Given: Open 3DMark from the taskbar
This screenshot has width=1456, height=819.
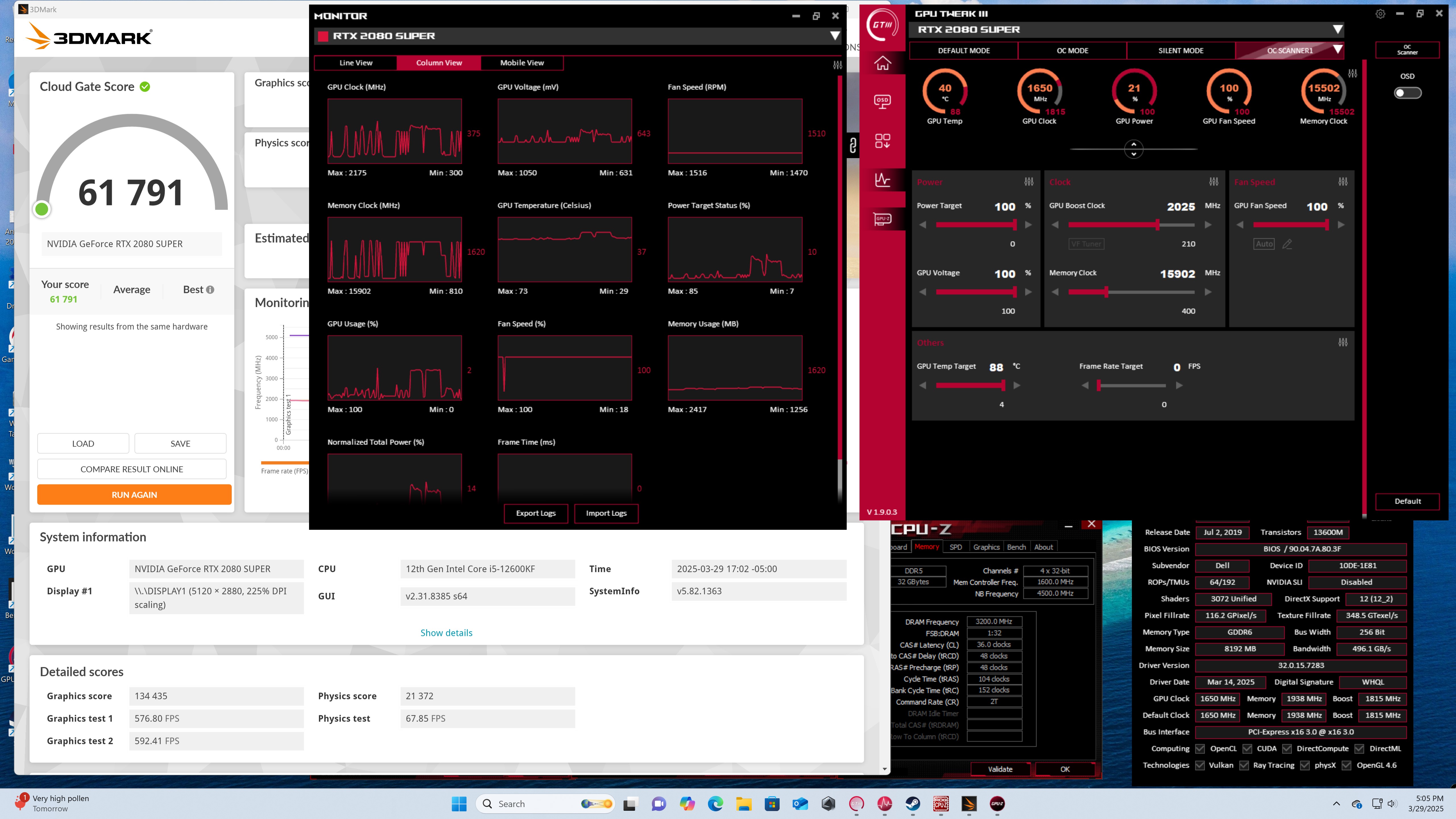Looking at the screenshot, I should 969,804.
